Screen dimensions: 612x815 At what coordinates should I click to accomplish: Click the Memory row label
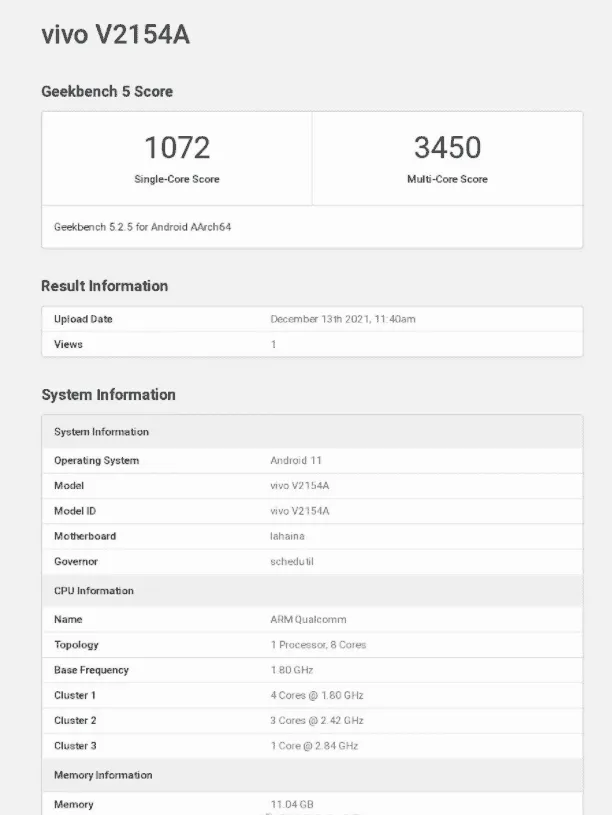coord(73,805)
